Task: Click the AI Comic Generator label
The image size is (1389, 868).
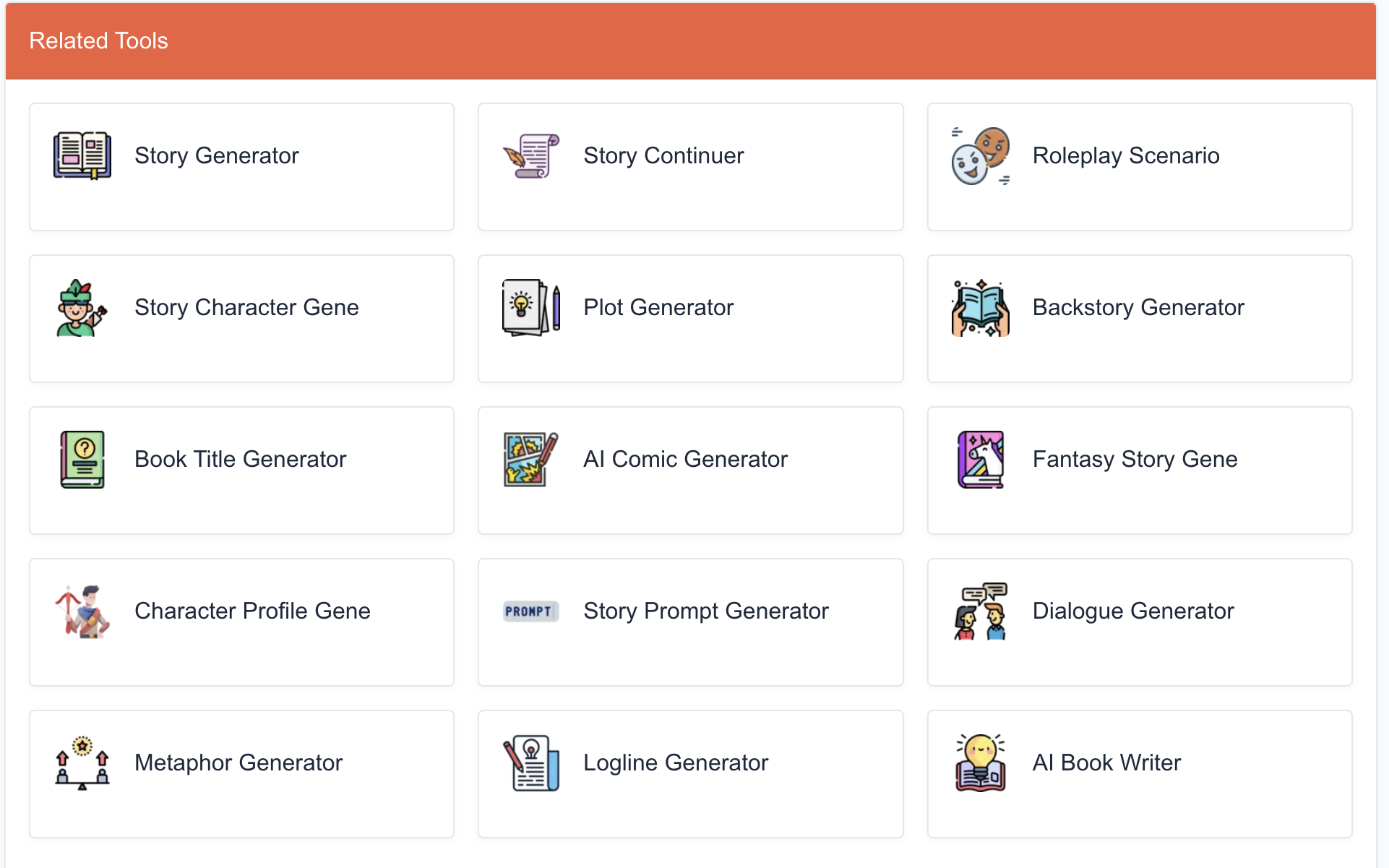Action: (685, 460)
